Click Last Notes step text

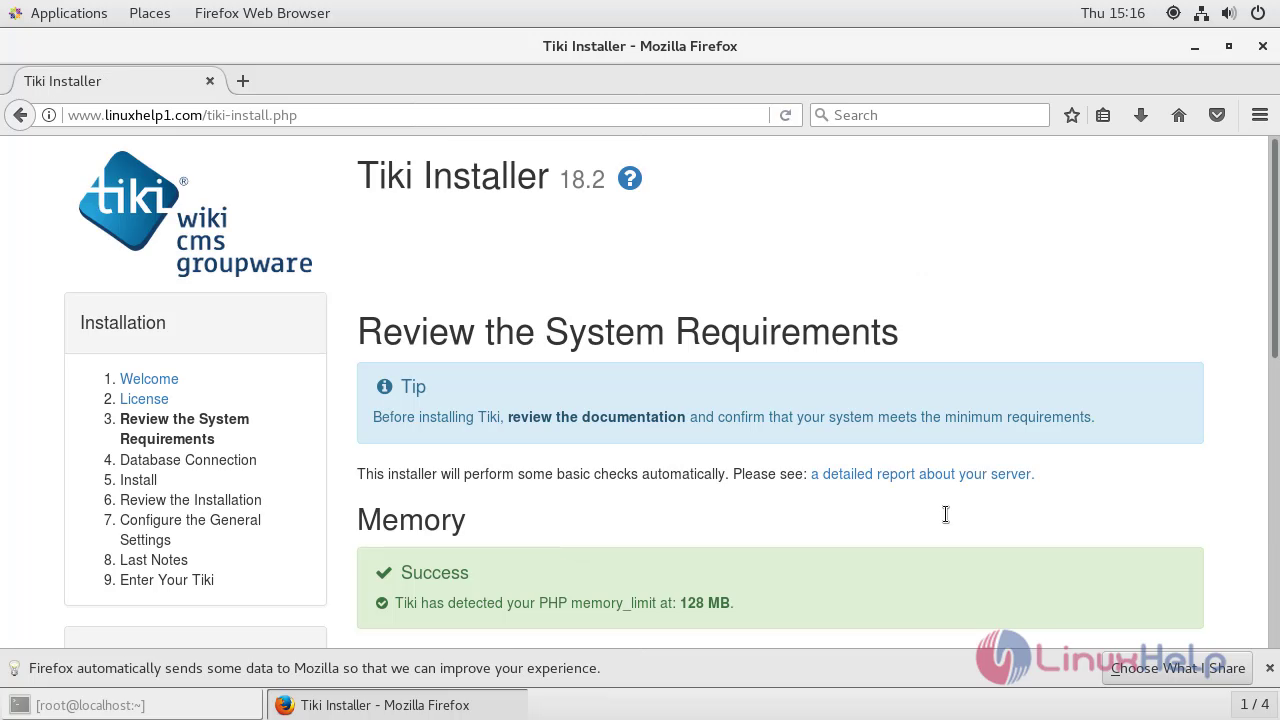point(154,560)
